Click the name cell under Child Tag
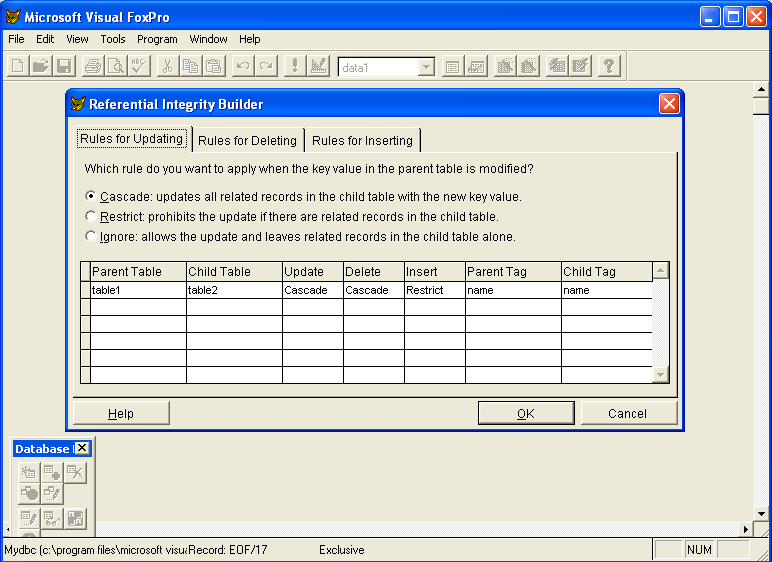This screenshot has height=562, width=772. pos(607,290)
